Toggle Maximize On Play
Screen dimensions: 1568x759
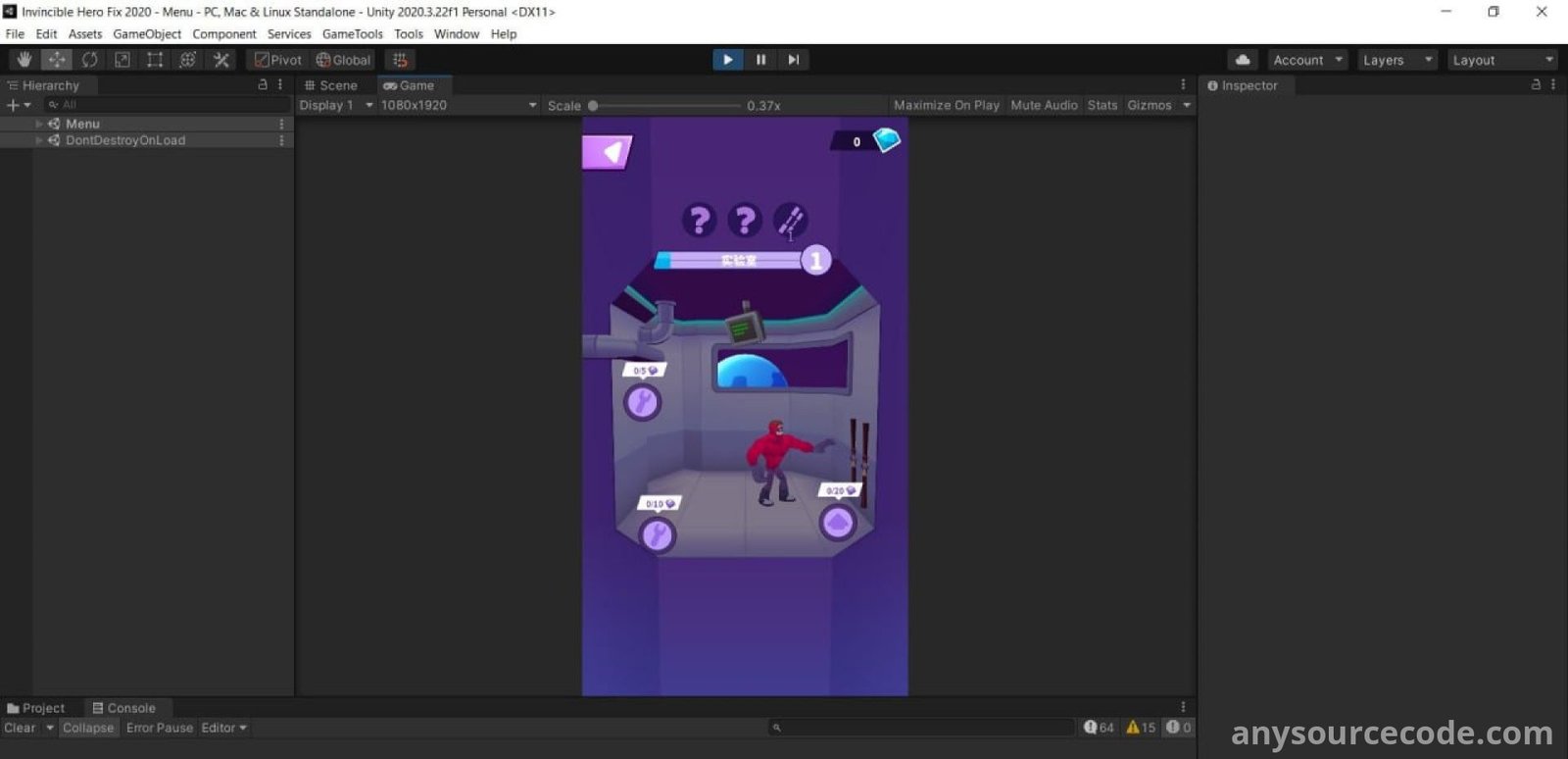point(946,105)
